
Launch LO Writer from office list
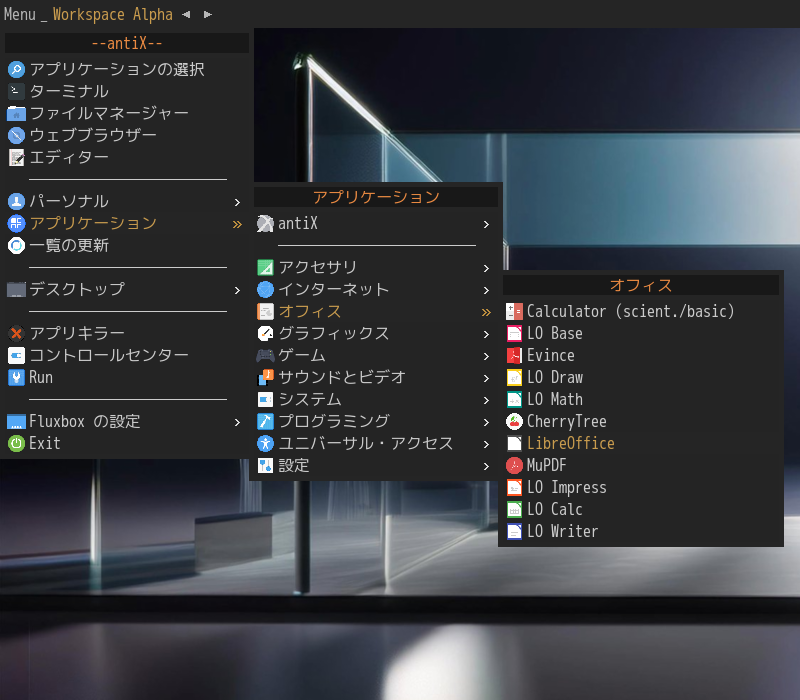pos(562,532)
